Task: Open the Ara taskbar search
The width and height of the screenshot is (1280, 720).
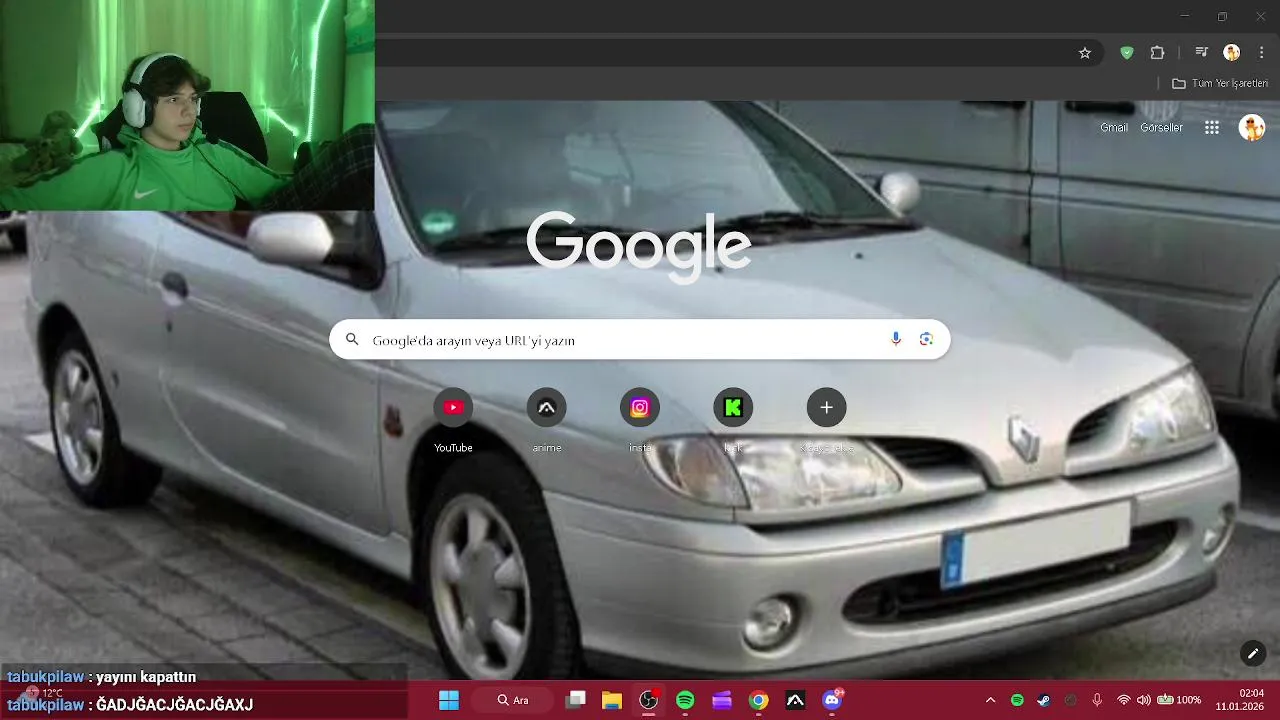Action: [513, 700]
